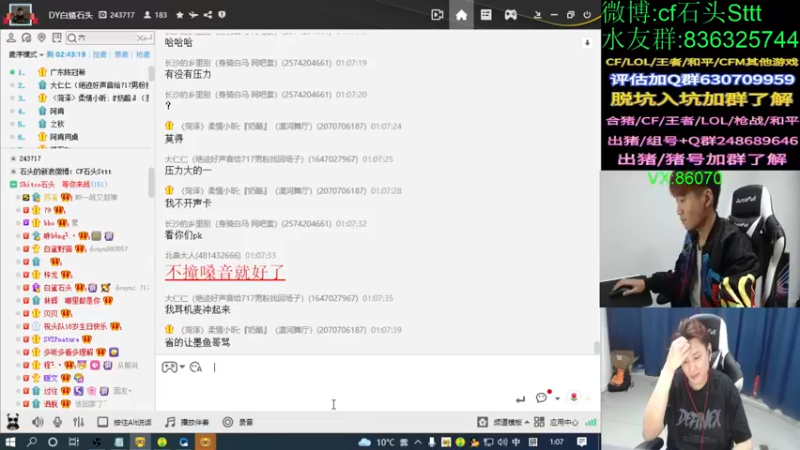Start recording with 录音 button
The image size is (800, 450).
coord(238,422)
